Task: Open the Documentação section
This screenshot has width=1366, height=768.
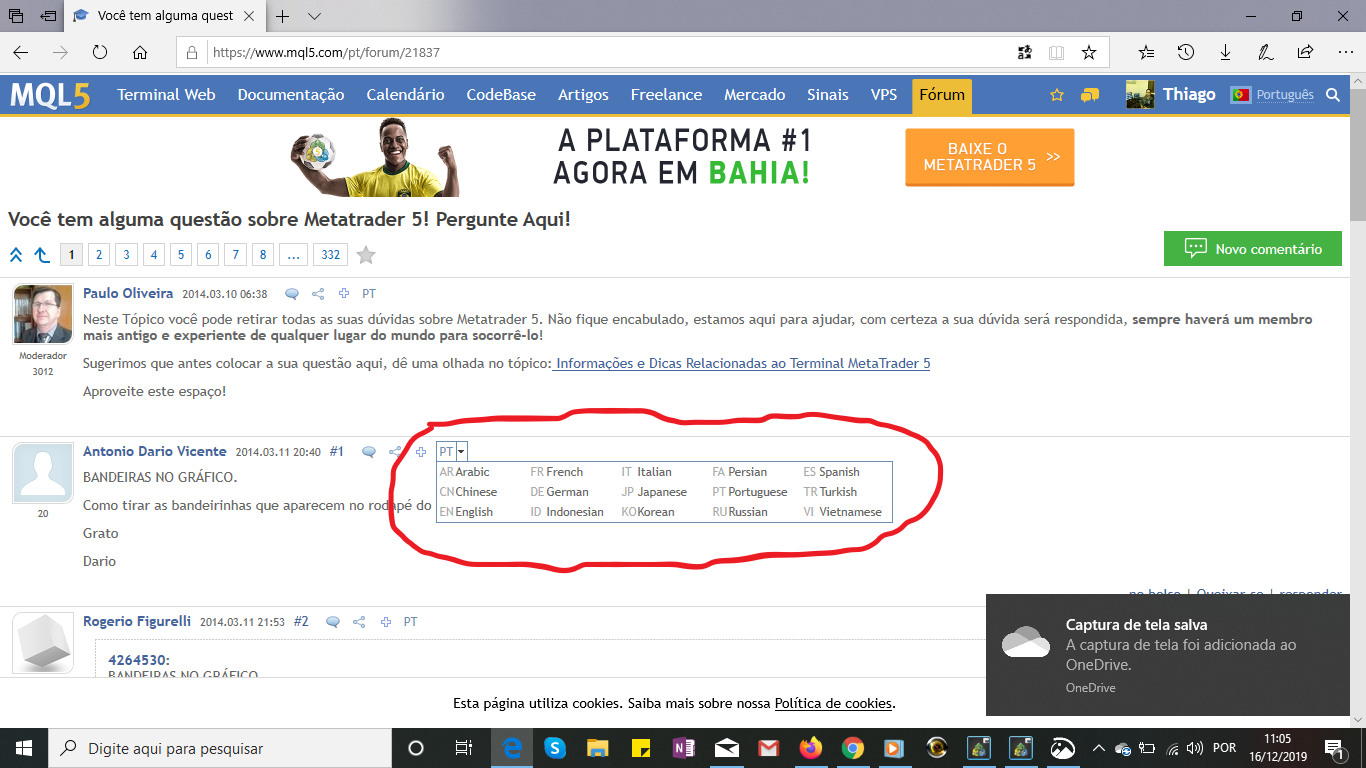Action: pyautogui.click(x=291, y=95)
